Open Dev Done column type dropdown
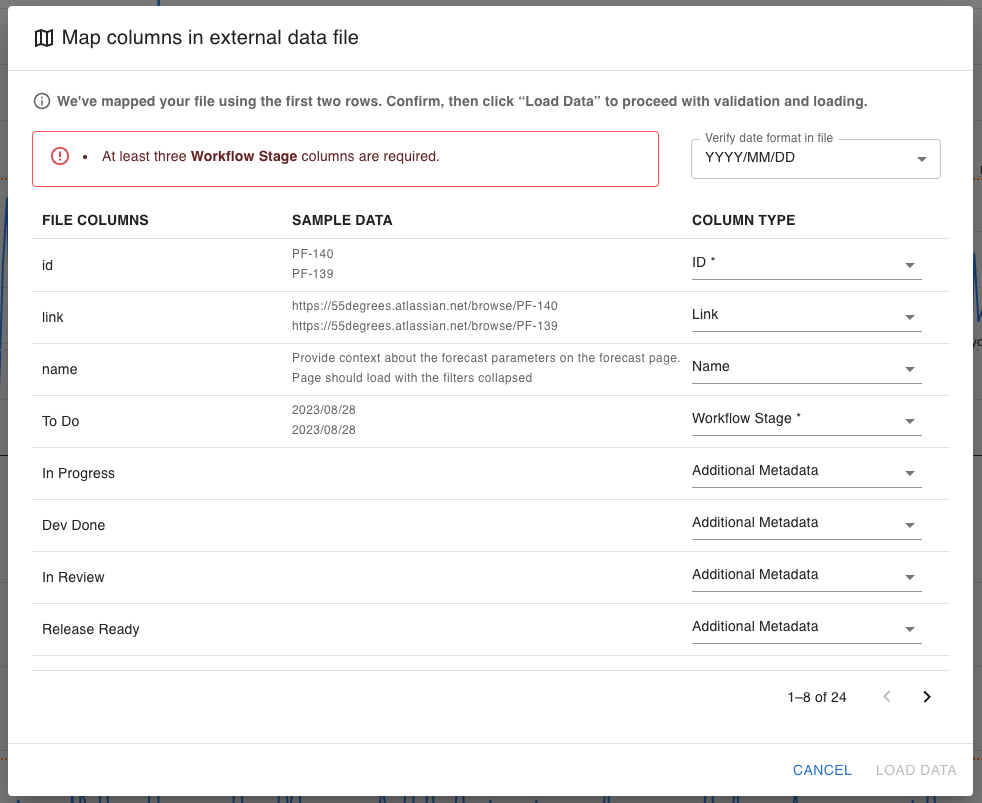 (806, 523)
